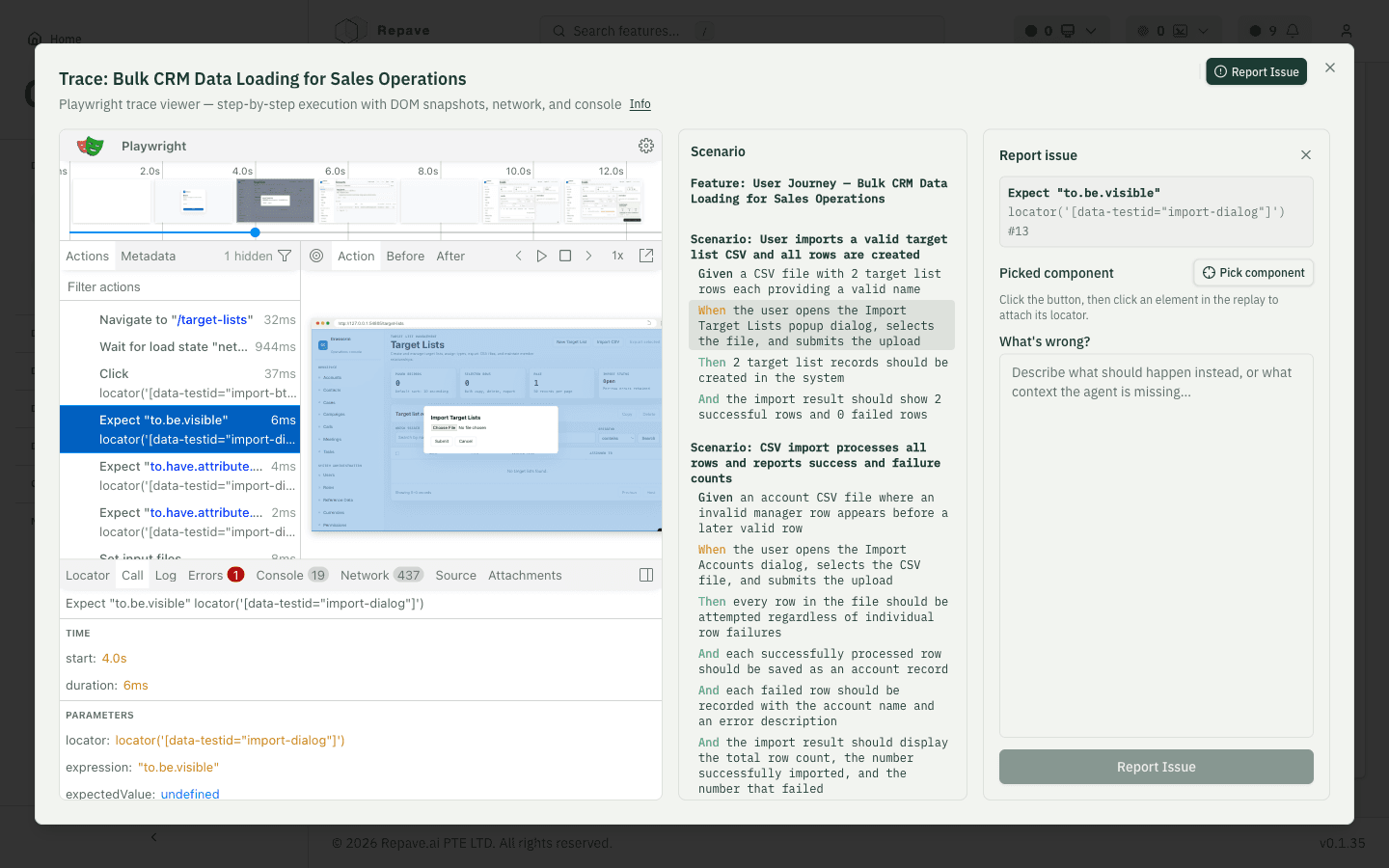Select the 6.0s timeline thumbnail

coord(358,201)
